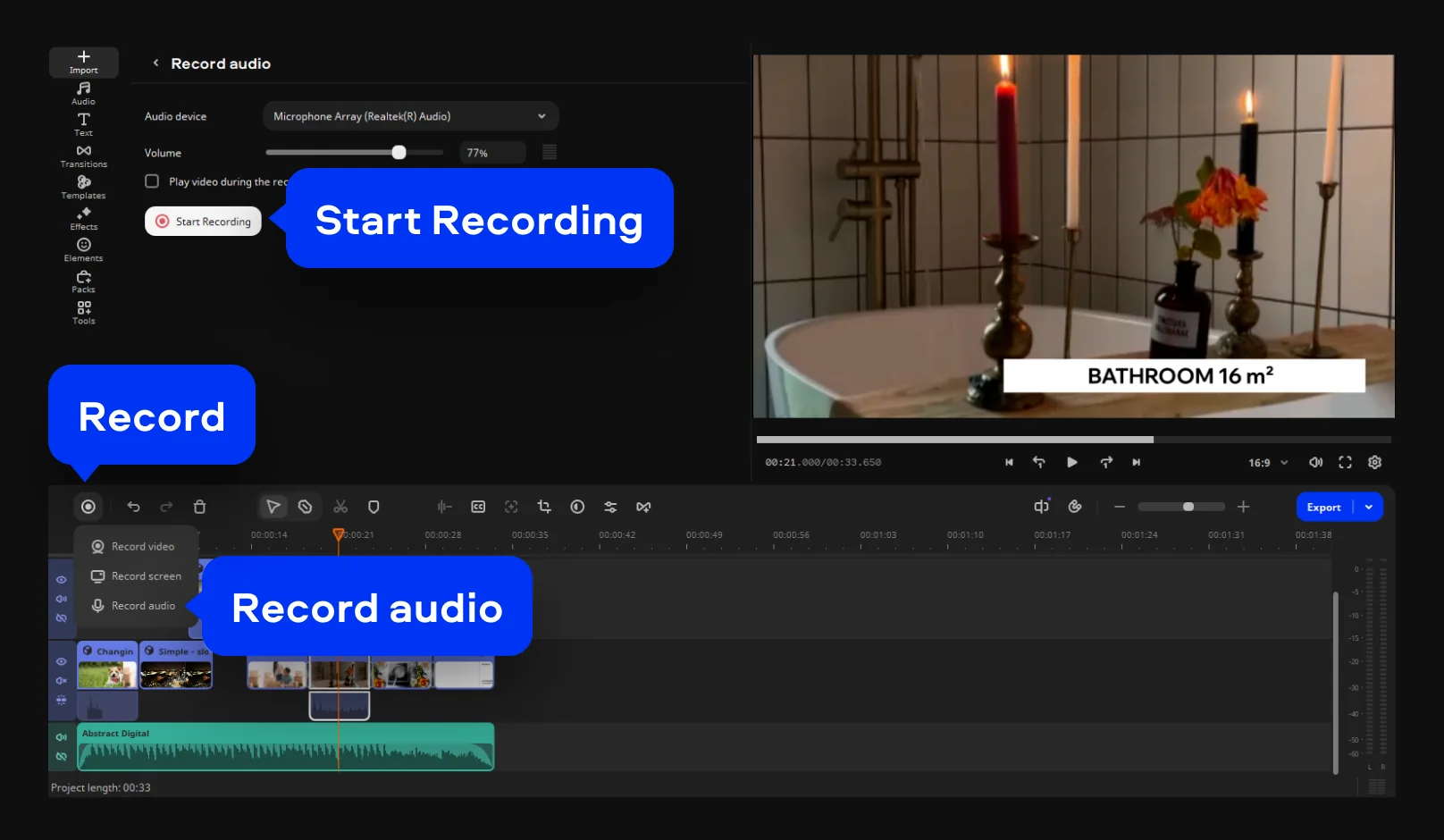Mute the Abstract Digital audio track
The height and width of the screenshot is (840, 1444).
(62, 737)
